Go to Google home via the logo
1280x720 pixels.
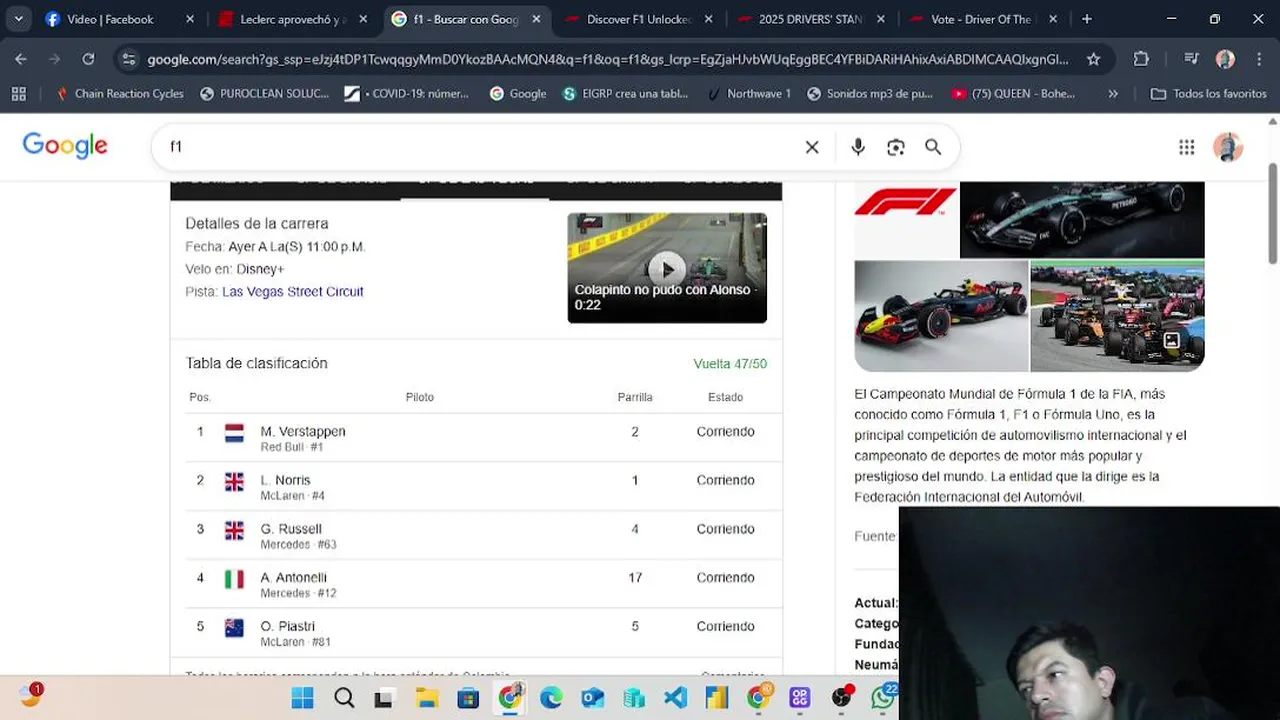[x=65, y=146]
